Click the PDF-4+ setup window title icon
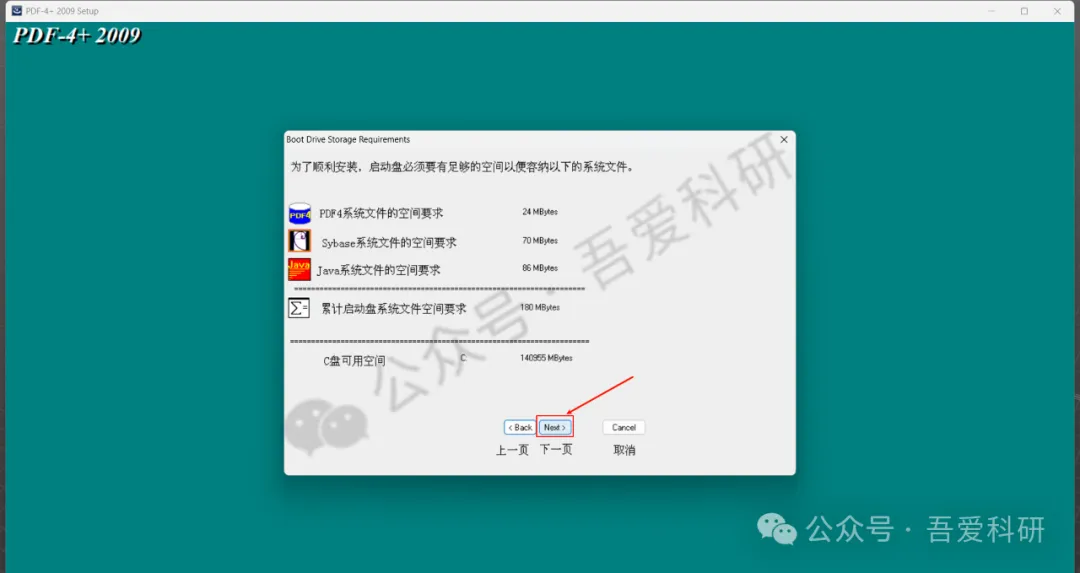 [x=17, y=11]
